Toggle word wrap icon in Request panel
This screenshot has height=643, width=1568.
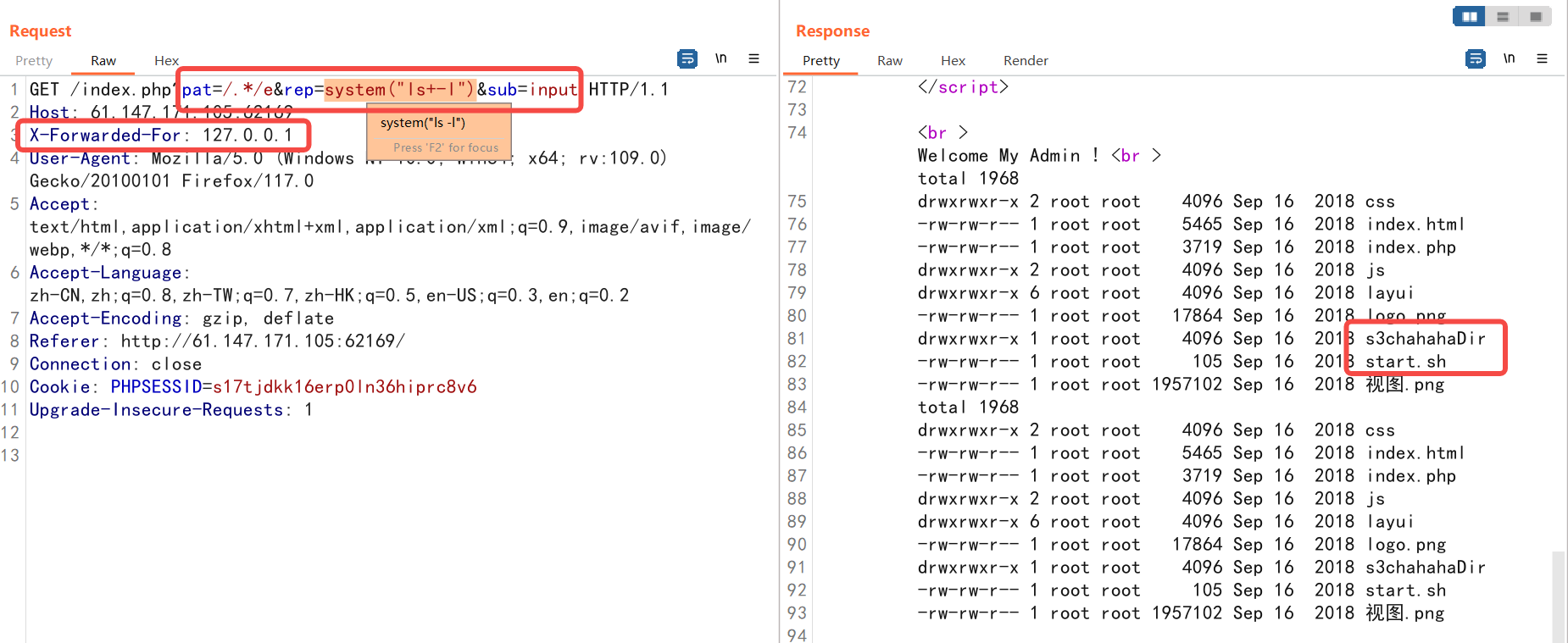click(x=687, y=58)
